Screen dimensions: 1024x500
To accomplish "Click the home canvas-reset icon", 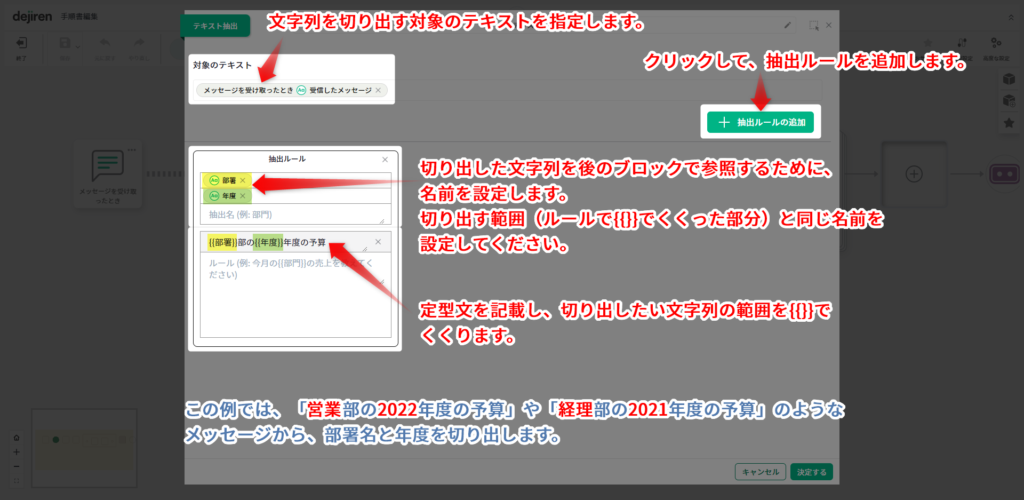I will [16, 438].
